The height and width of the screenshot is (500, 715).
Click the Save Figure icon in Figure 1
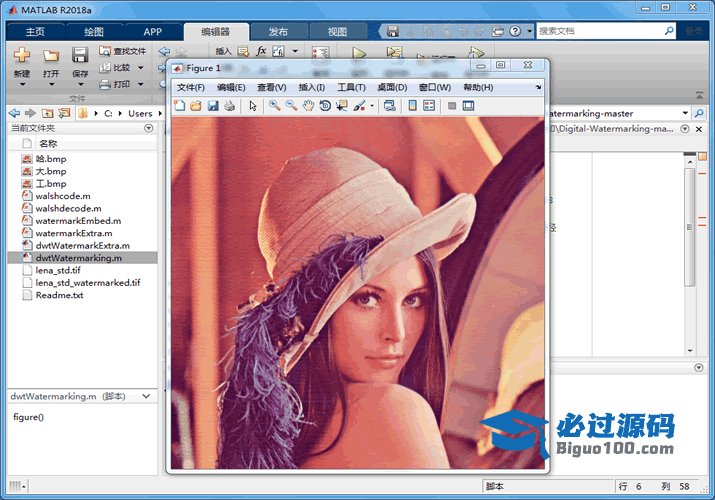tap(213, 106)
